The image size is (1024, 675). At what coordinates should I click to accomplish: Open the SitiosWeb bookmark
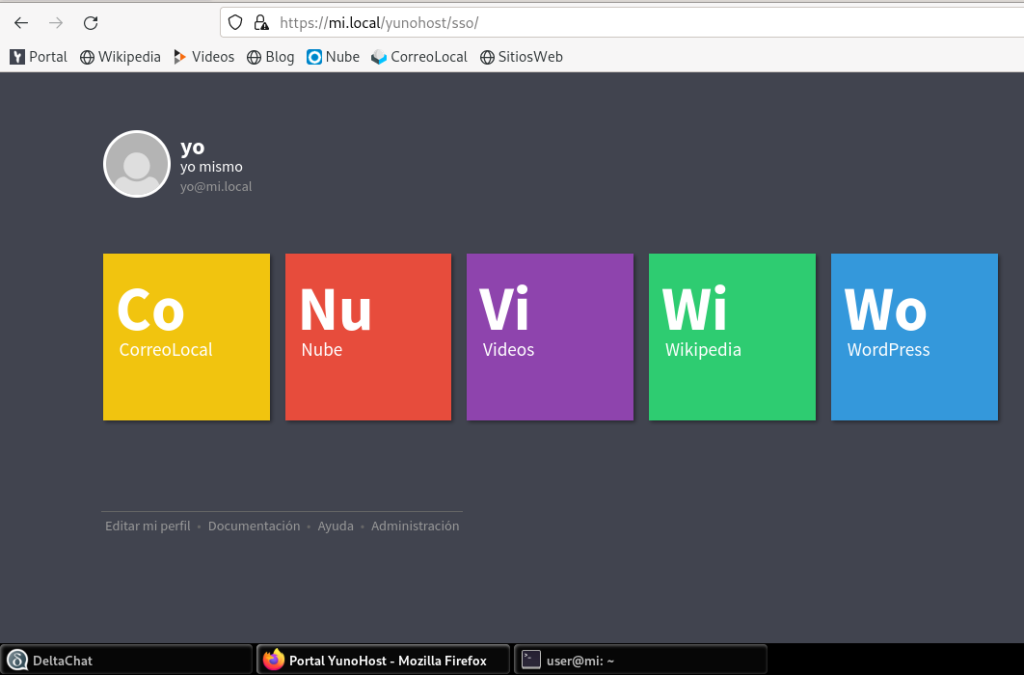pos(521,57)
